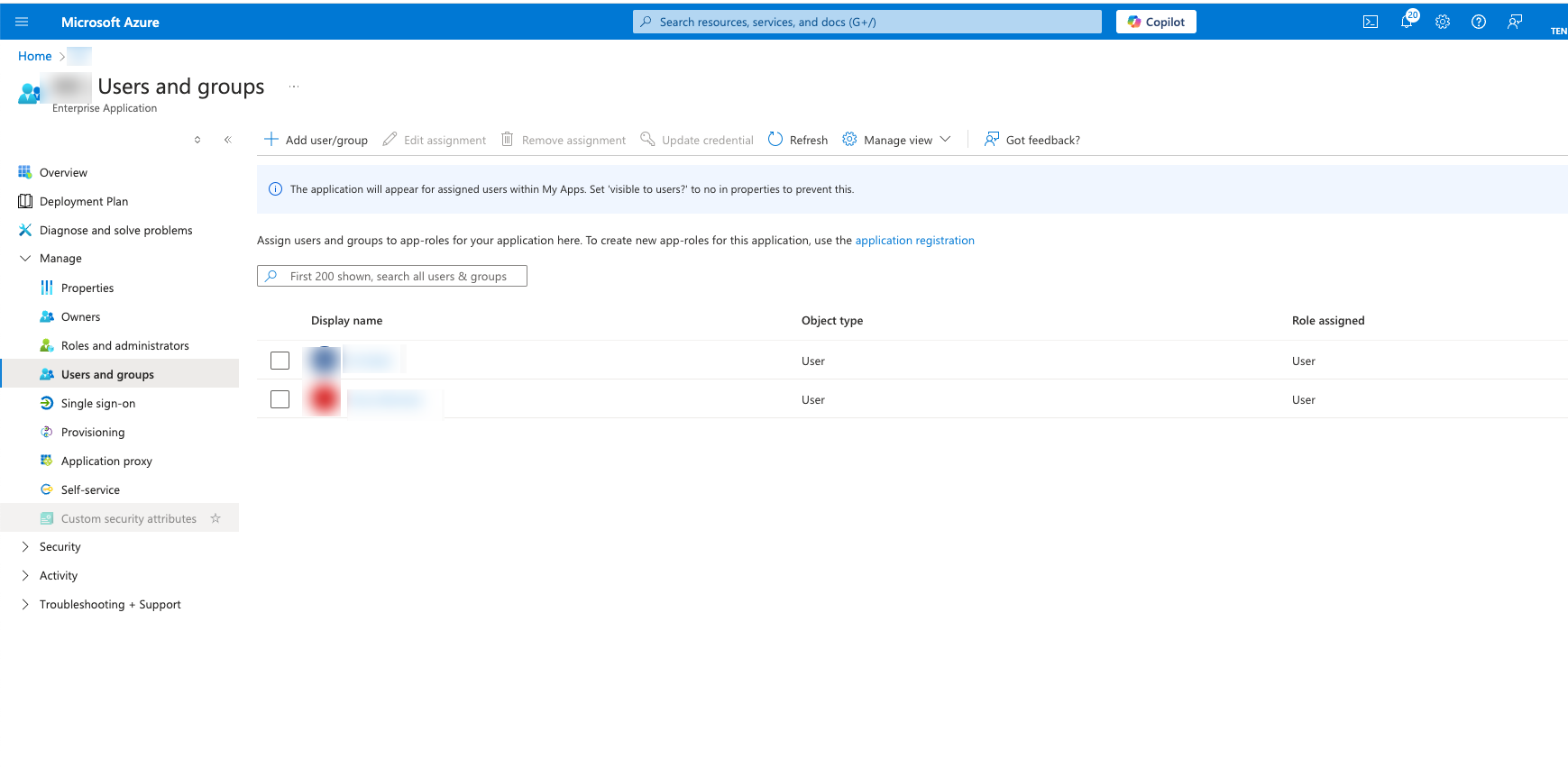Open Single sign-on menu item

[x=97, y=404]
